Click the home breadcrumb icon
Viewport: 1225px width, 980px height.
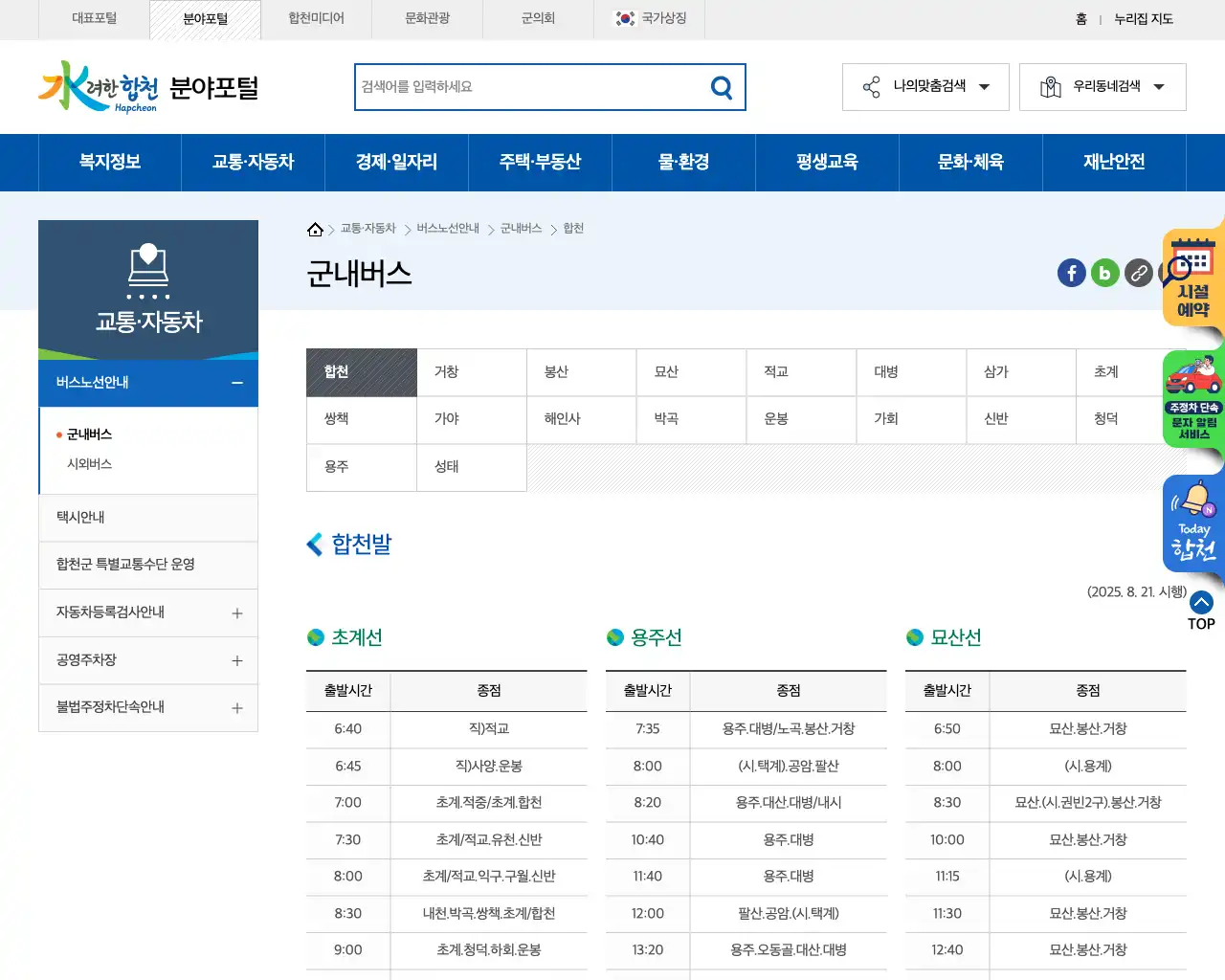[x=315, y=228]
